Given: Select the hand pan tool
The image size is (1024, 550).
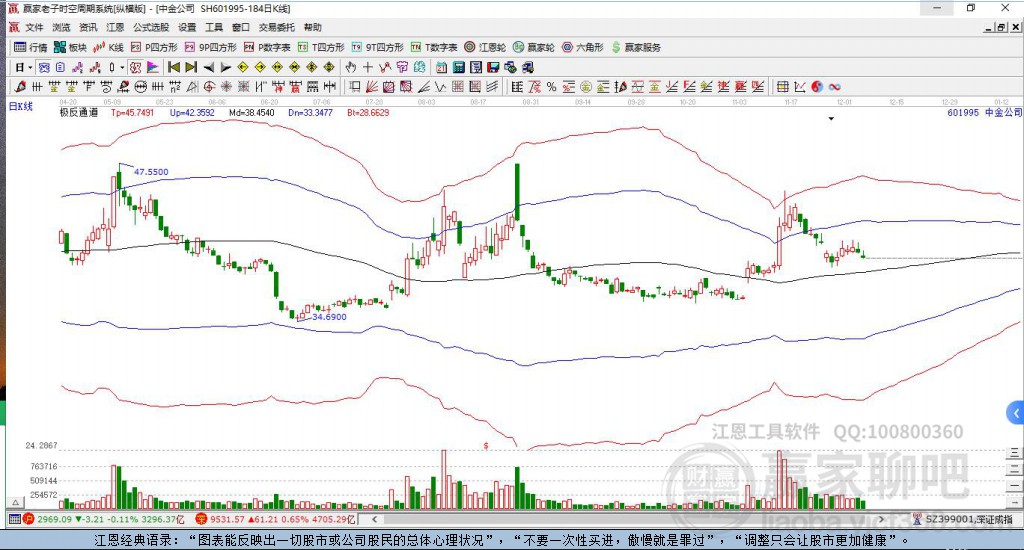Looking at the screenshot, I should (x=351, y=67).
